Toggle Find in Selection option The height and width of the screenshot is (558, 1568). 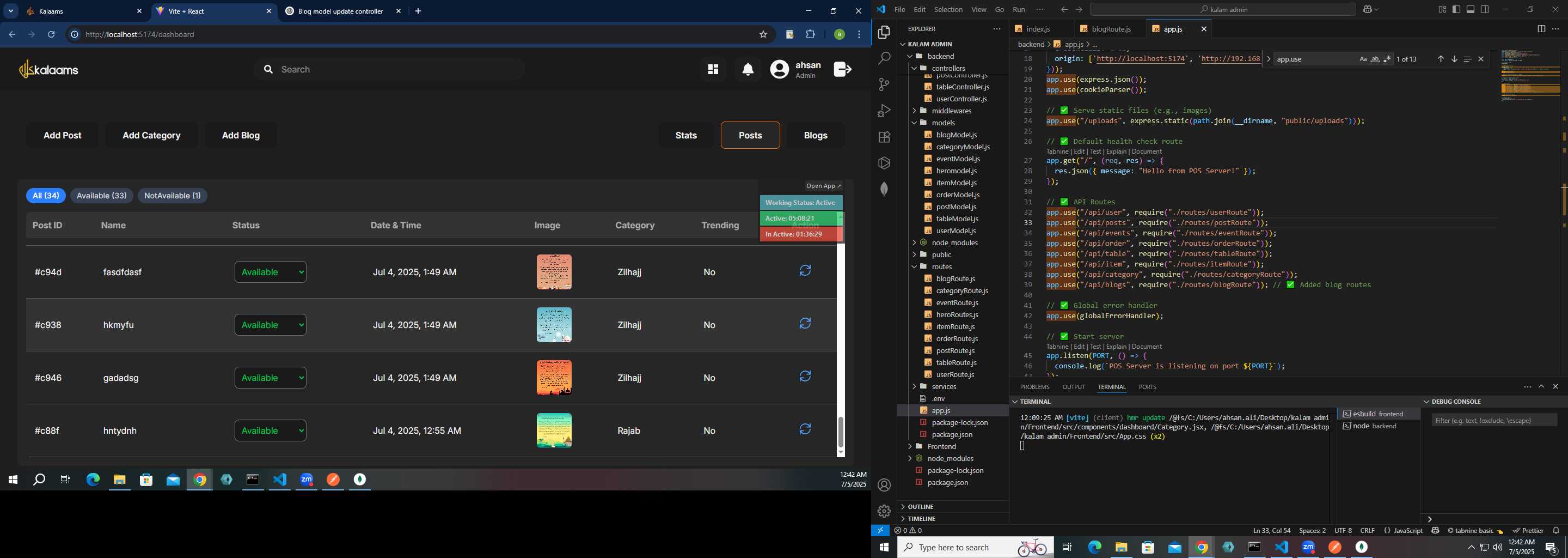tap(1467, 59)
